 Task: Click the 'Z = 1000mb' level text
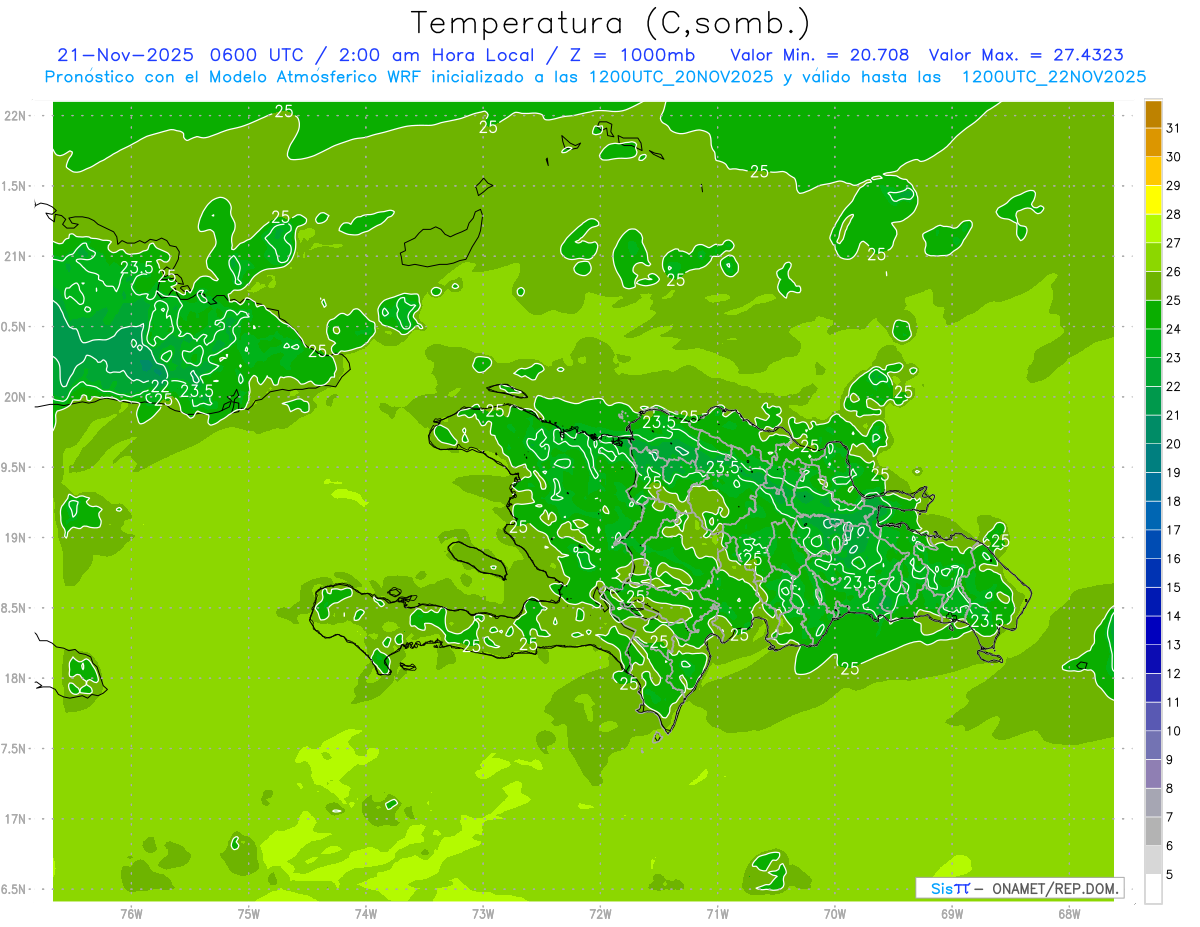pos(633,55)
